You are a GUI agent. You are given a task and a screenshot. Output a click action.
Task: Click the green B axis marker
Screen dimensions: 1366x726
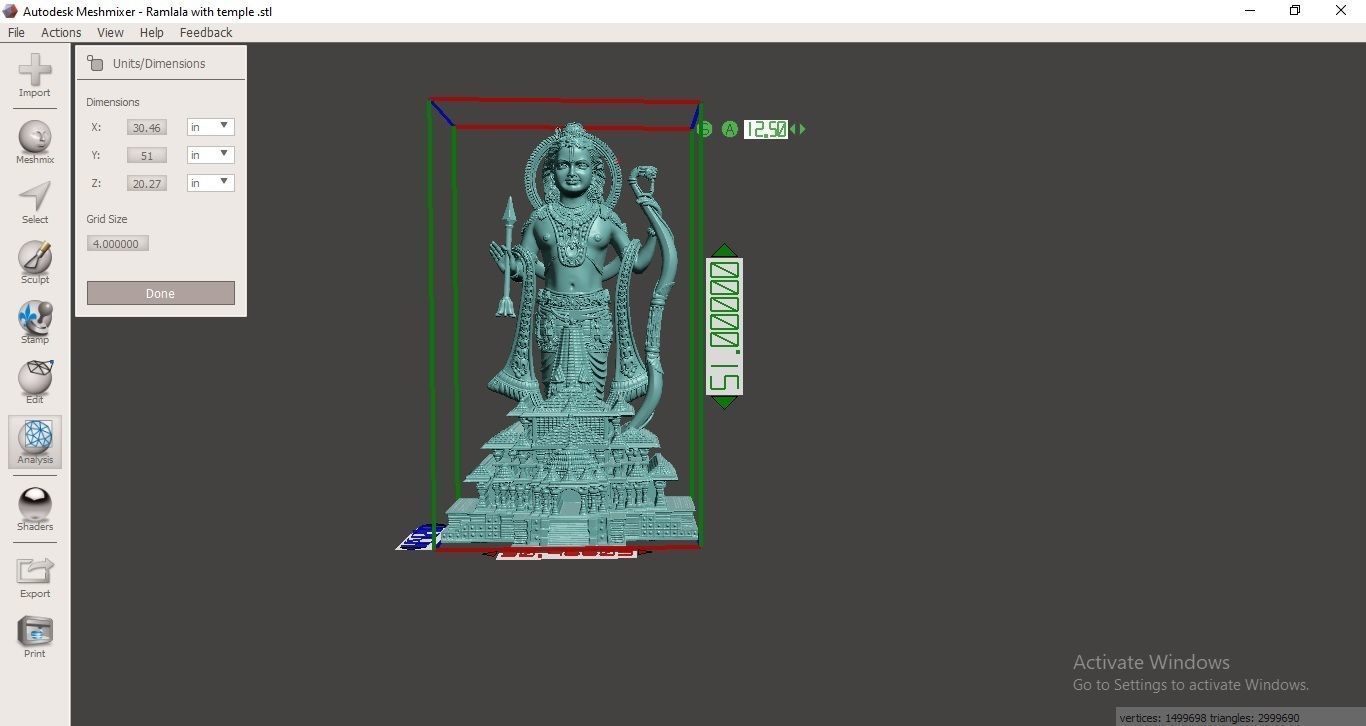tap(704, 129)
